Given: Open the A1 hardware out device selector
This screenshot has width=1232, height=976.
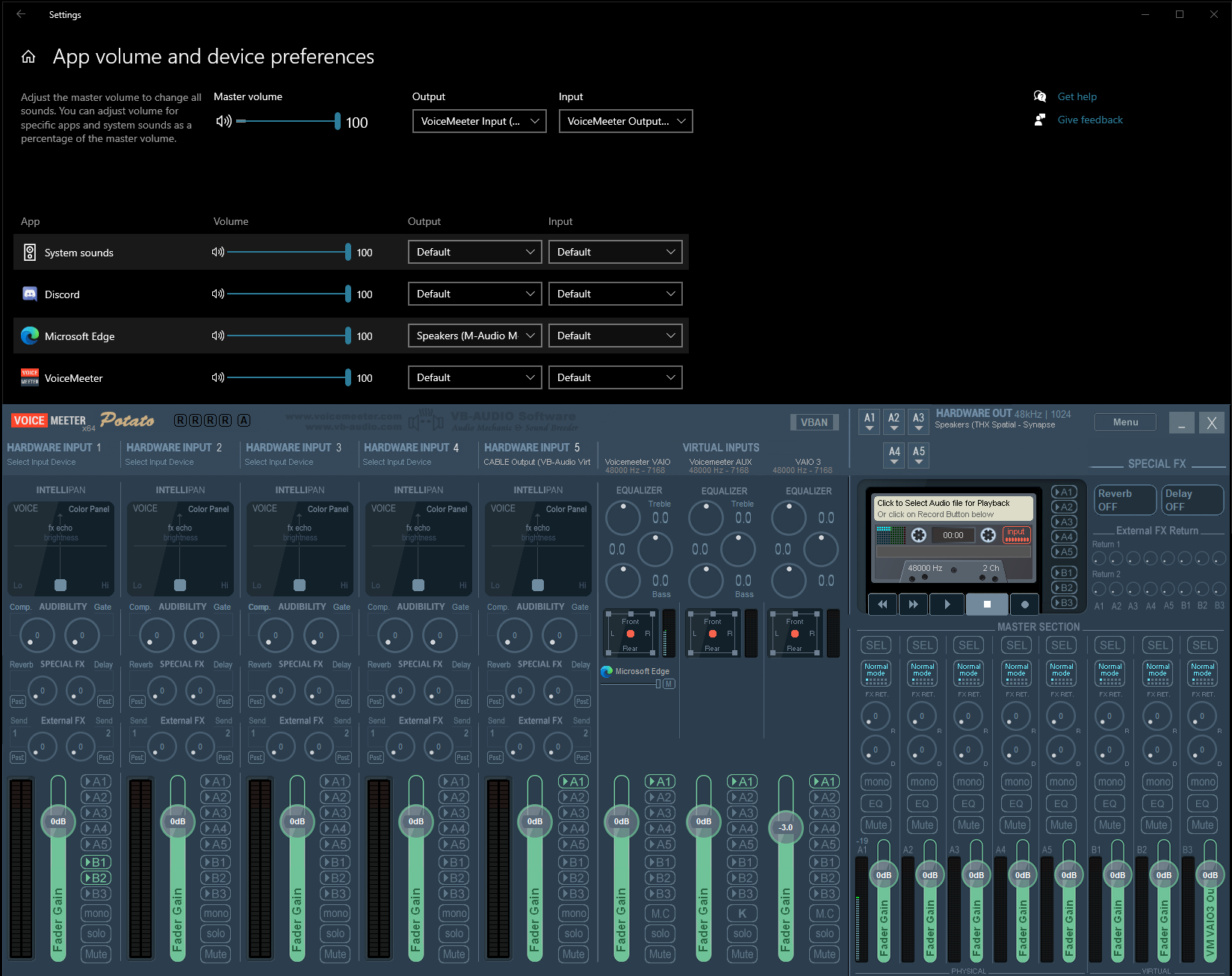Looking at the screenshot, I should coord(870,422).
